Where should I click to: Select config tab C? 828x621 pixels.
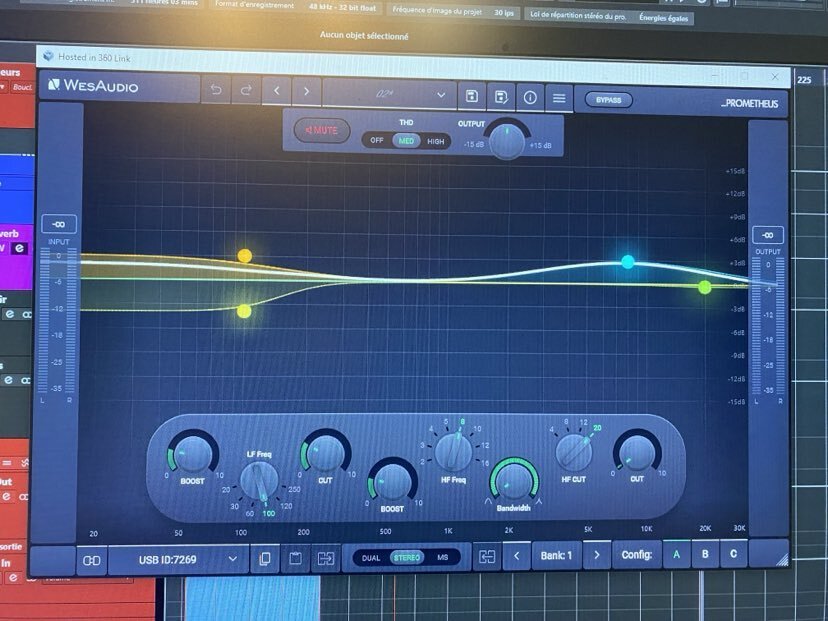point(733,553)
